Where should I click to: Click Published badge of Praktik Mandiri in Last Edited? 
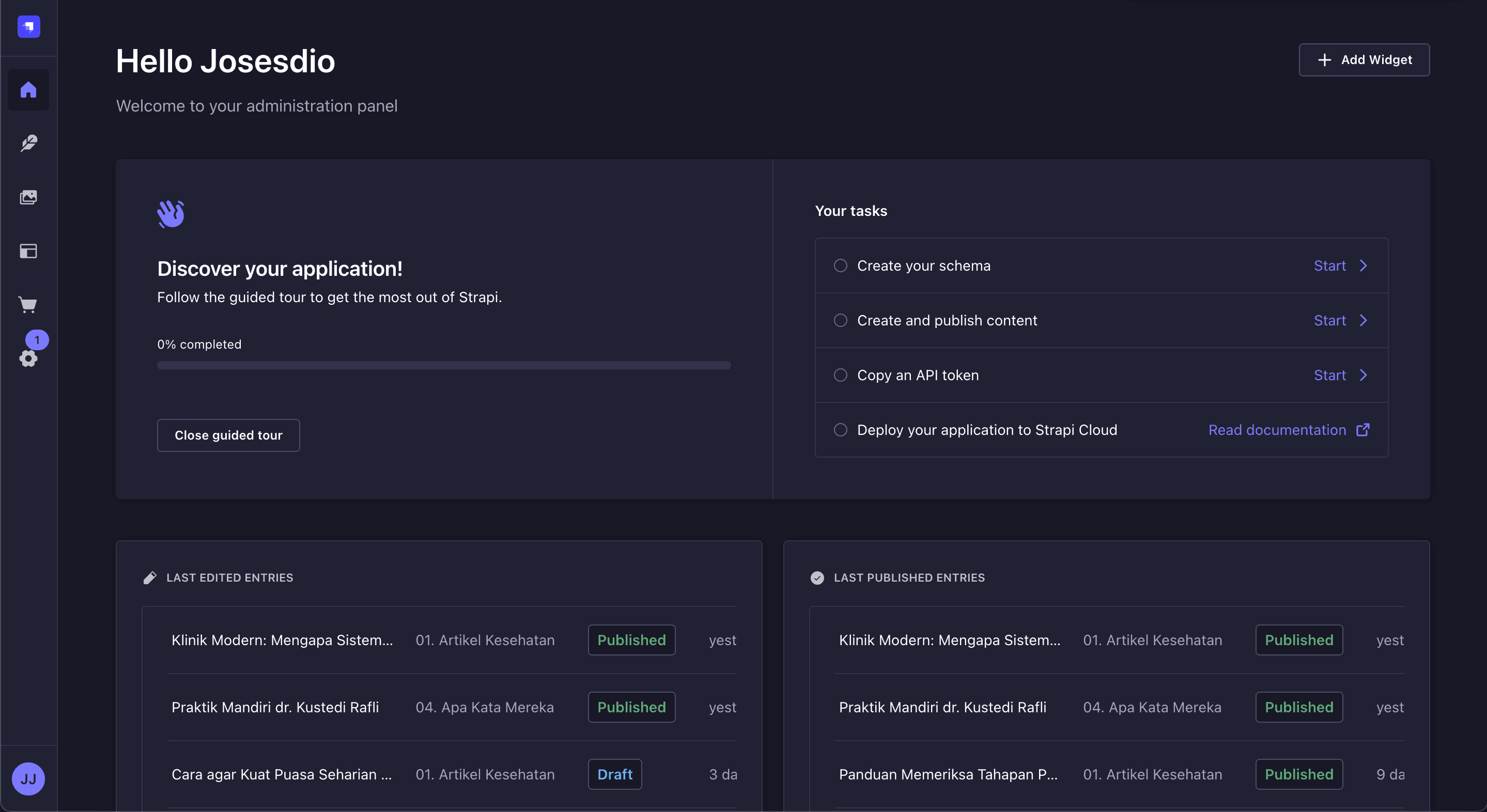(x=631, y=707)
